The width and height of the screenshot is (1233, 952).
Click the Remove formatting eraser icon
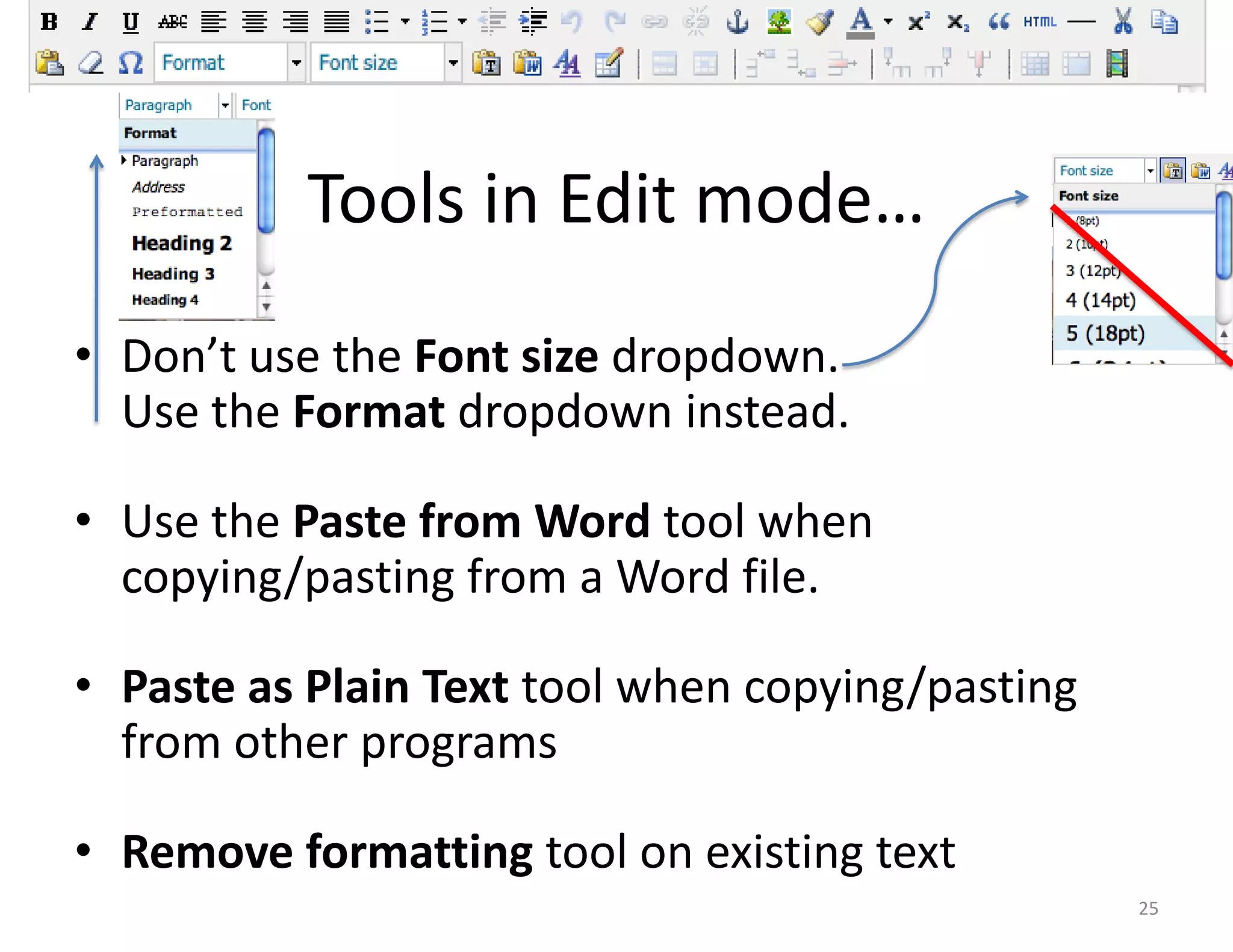point(91,63)
